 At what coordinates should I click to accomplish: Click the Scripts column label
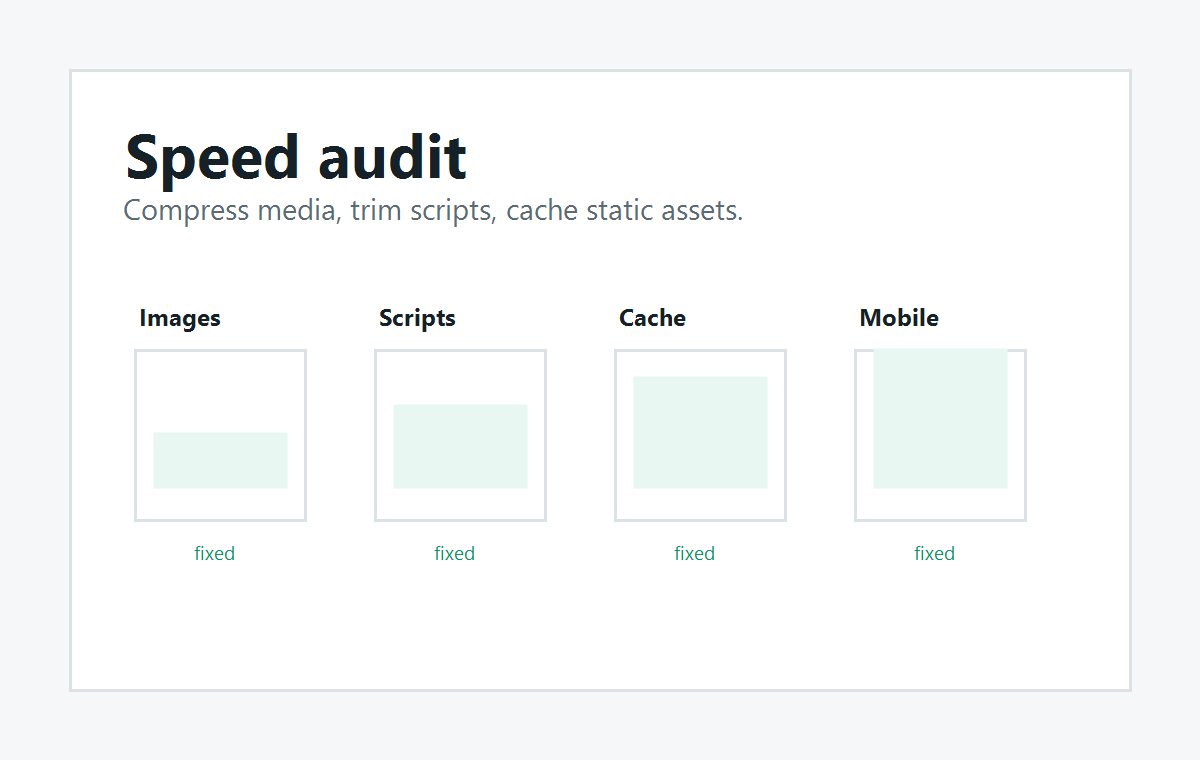pos(417,318)
